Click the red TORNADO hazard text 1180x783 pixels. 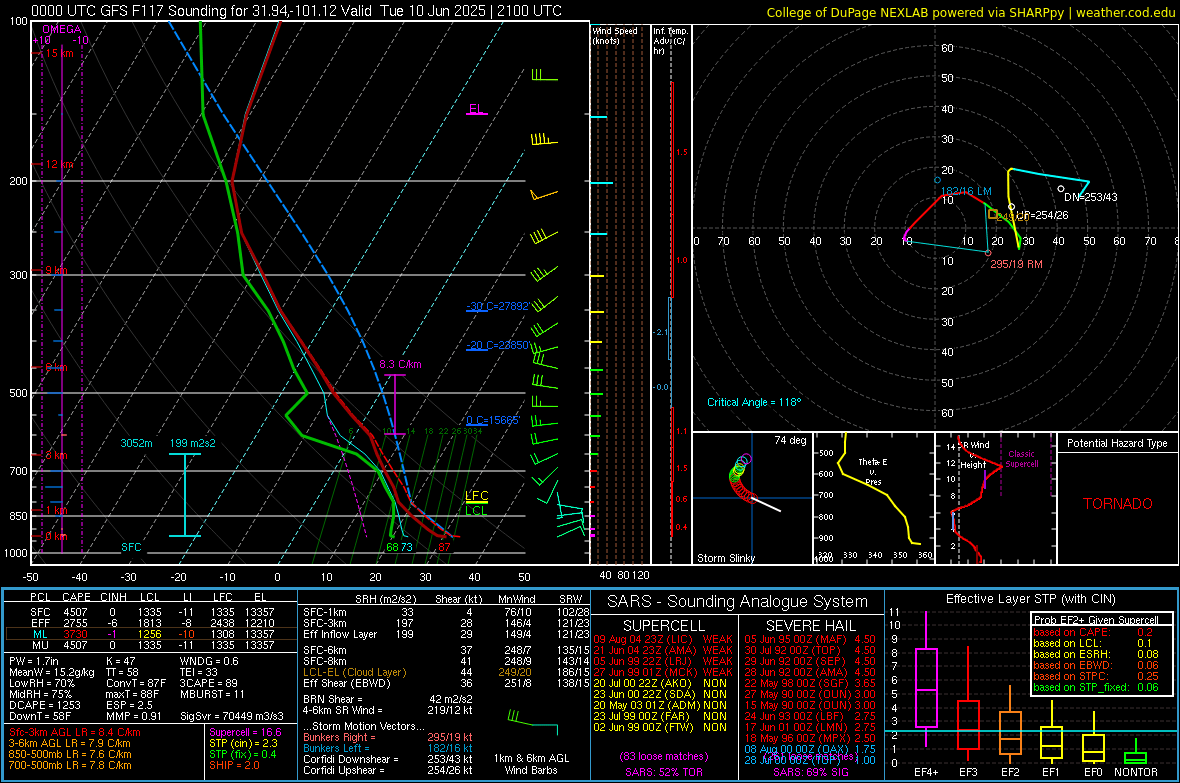click(1118, 504)
